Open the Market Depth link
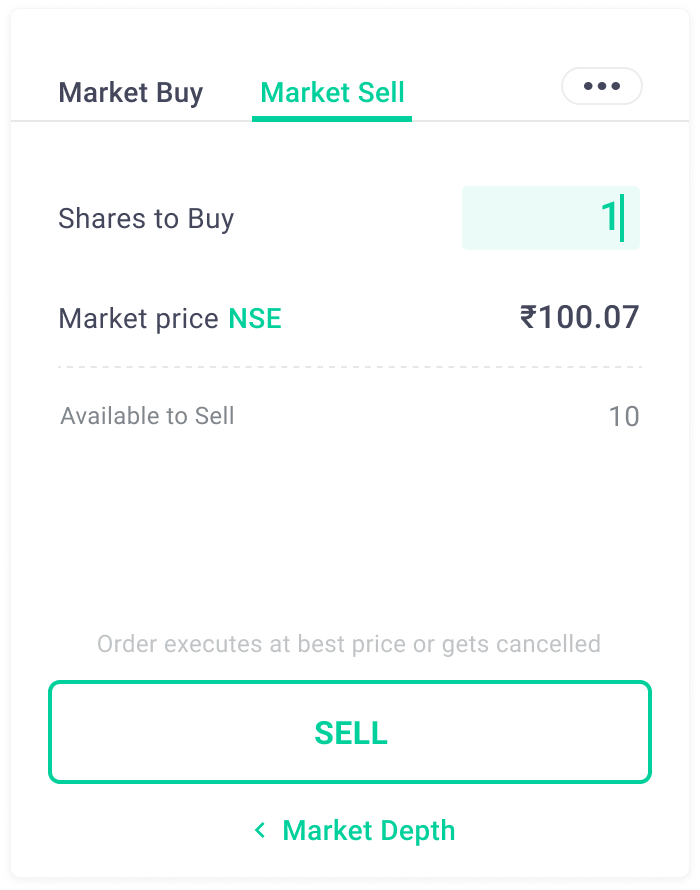This screenshot has height=890, width=700. point(369,829)
